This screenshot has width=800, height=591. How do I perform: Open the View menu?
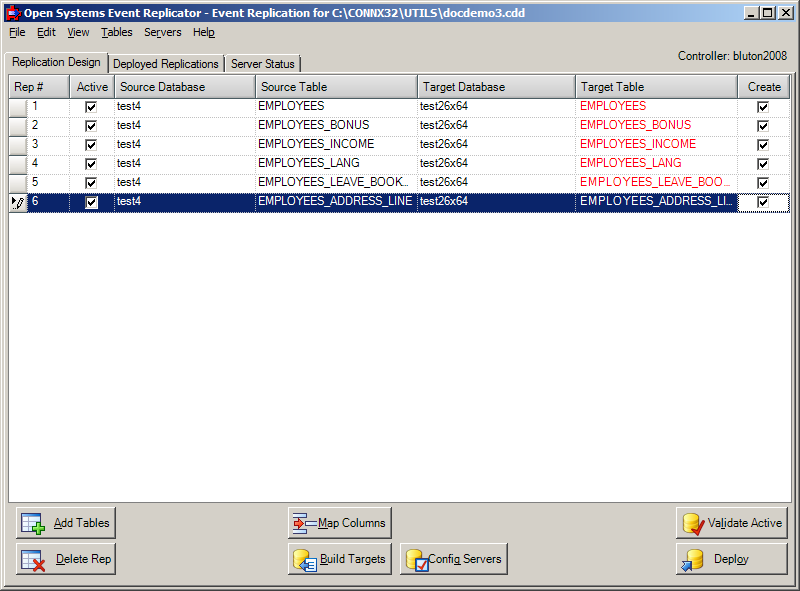pos(77,32)
